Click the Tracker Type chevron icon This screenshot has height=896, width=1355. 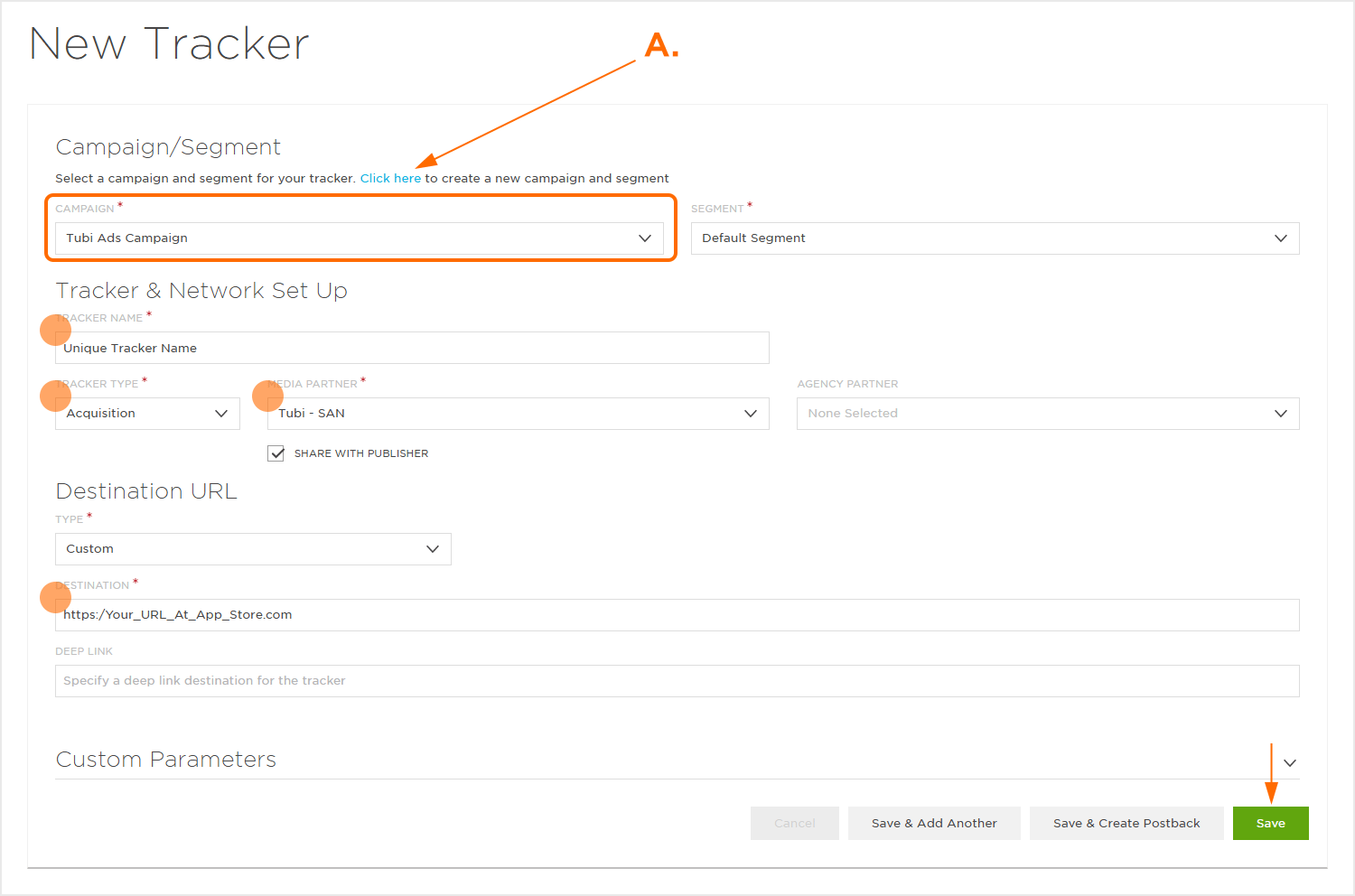[221, 413]
